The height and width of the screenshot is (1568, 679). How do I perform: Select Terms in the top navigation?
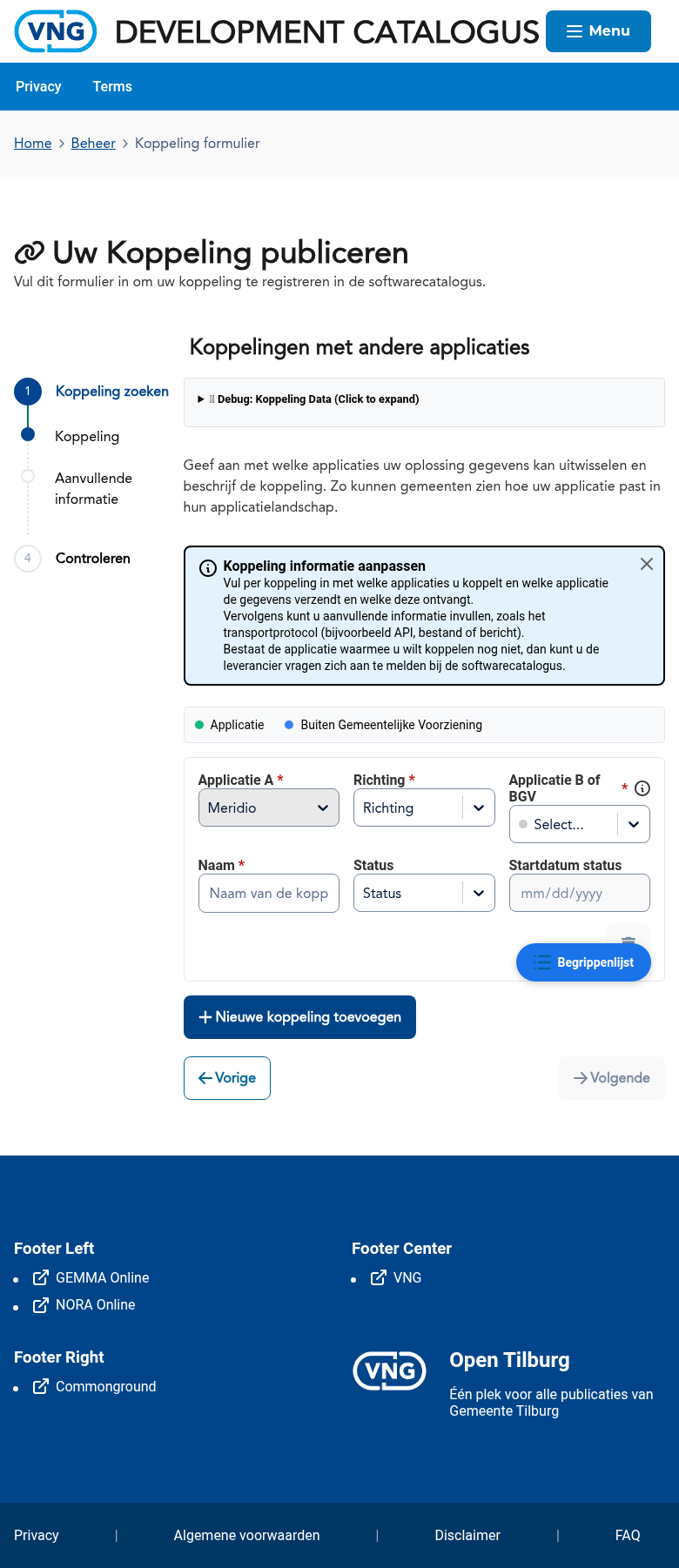click(111, 86)
